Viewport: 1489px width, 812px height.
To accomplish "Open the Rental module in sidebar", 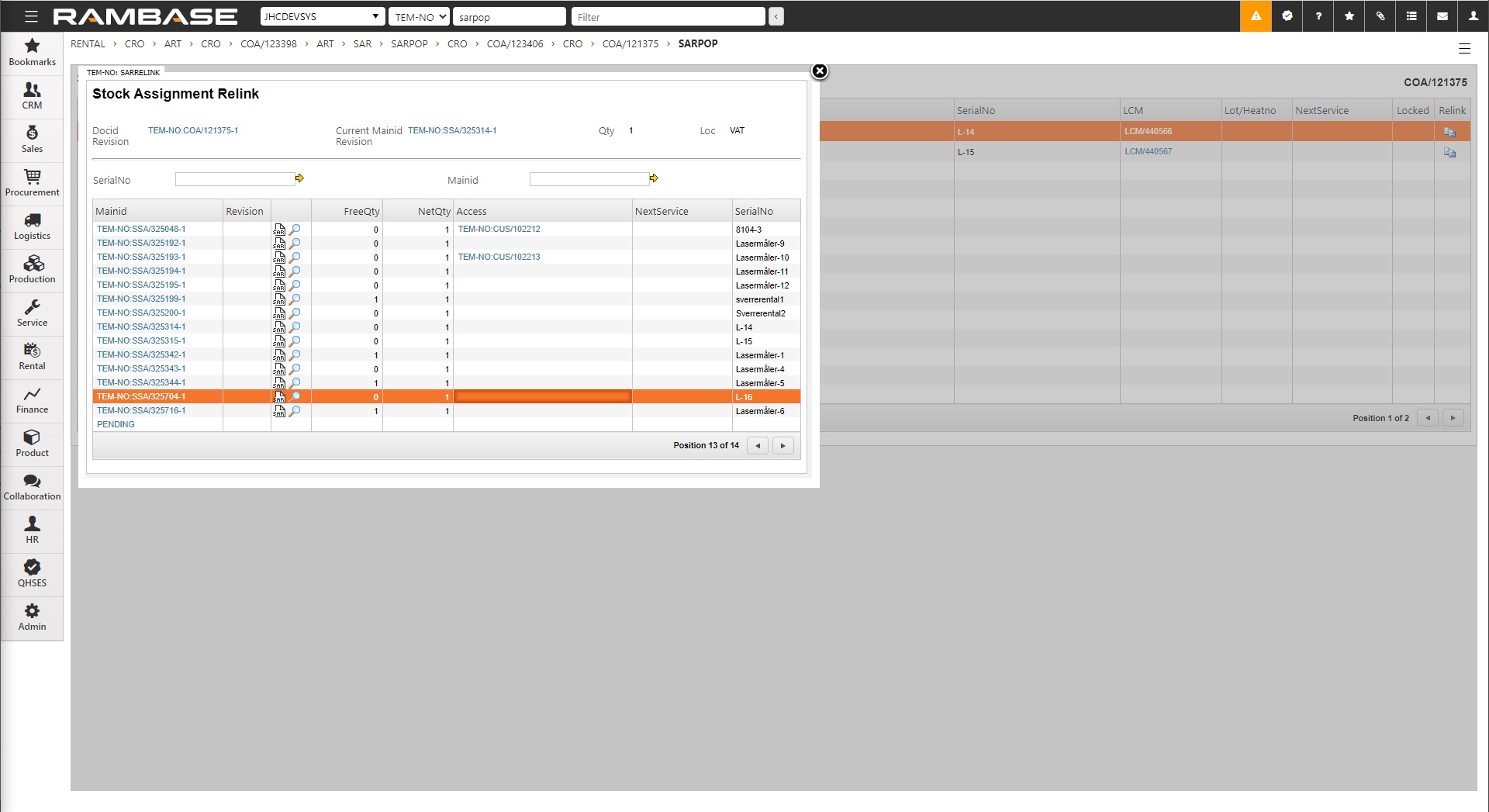I will coord(32,357).
